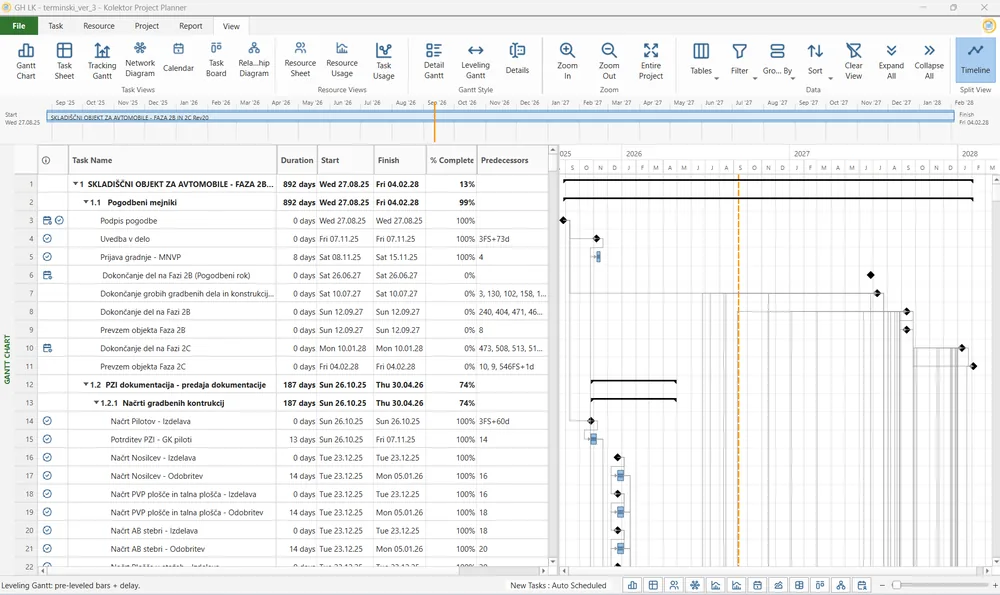Open the Resource Sheet view
The width and height of the screenshot is (1000, 595).
[300, 60]
